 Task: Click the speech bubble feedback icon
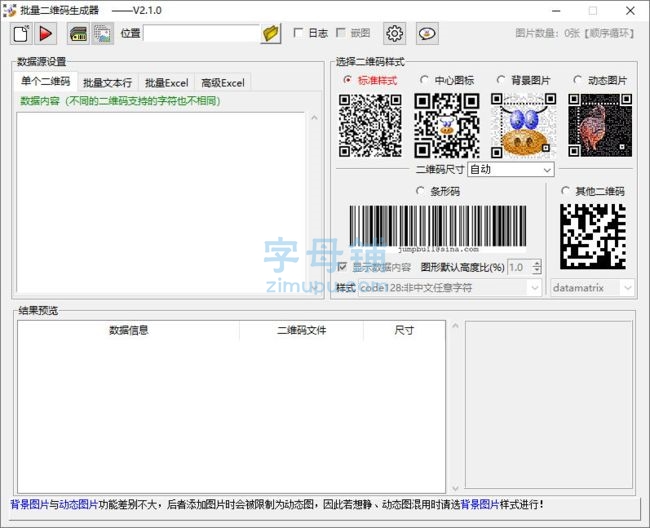427,33
